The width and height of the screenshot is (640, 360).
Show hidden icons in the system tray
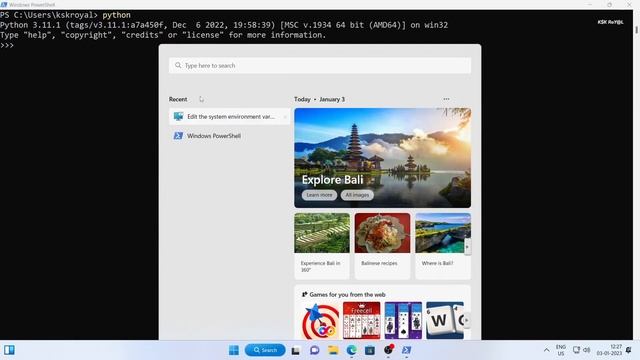coord(547,350)
